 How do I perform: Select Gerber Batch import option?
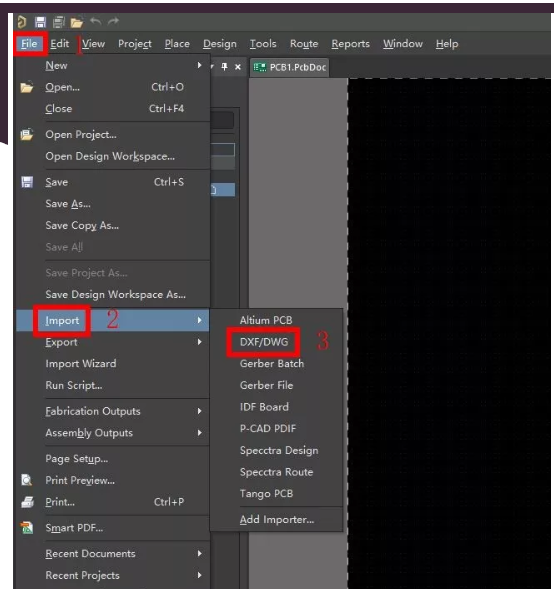pos(276,364)
